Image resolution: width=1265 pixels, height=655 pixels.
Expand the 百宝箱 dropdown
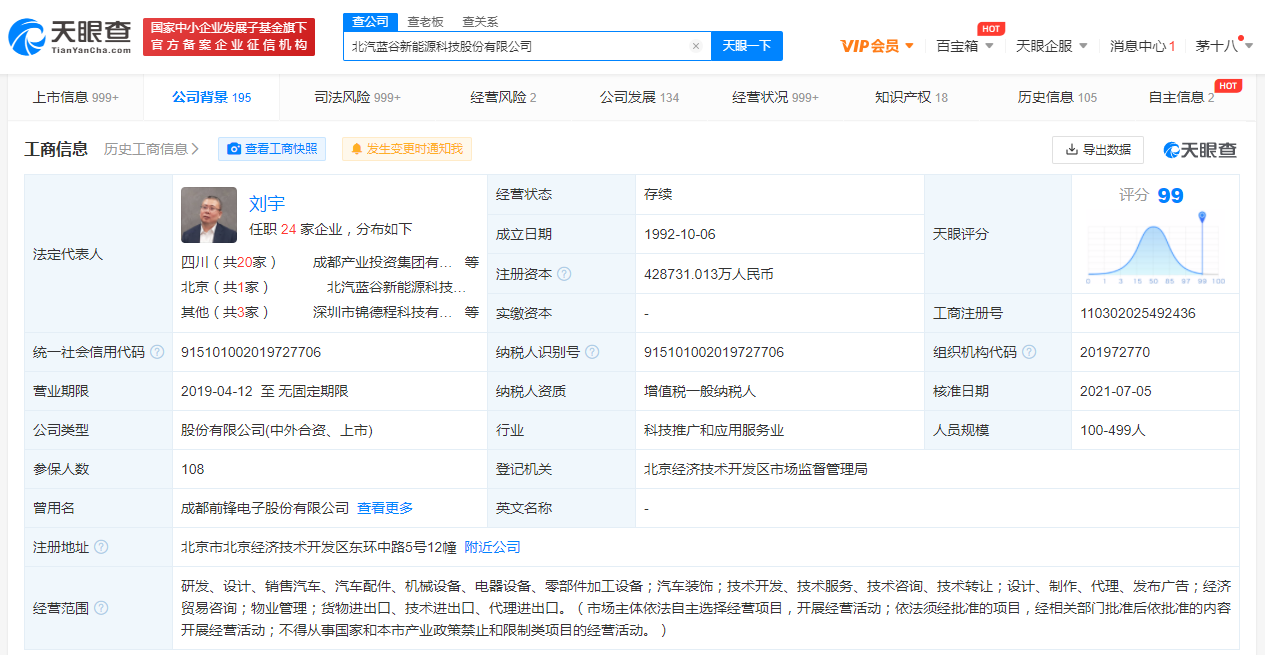pyautogui.click(x=964, y=46)
